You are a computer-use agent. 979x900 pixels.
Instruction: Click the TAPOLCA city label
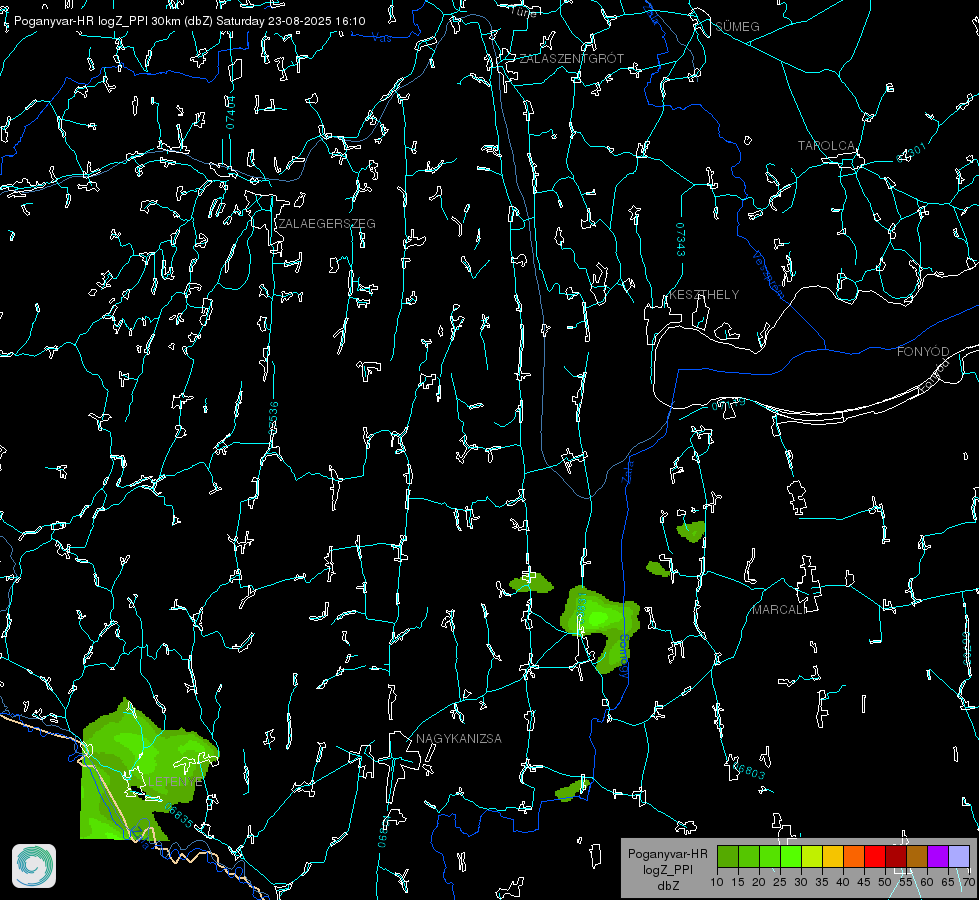826,146
